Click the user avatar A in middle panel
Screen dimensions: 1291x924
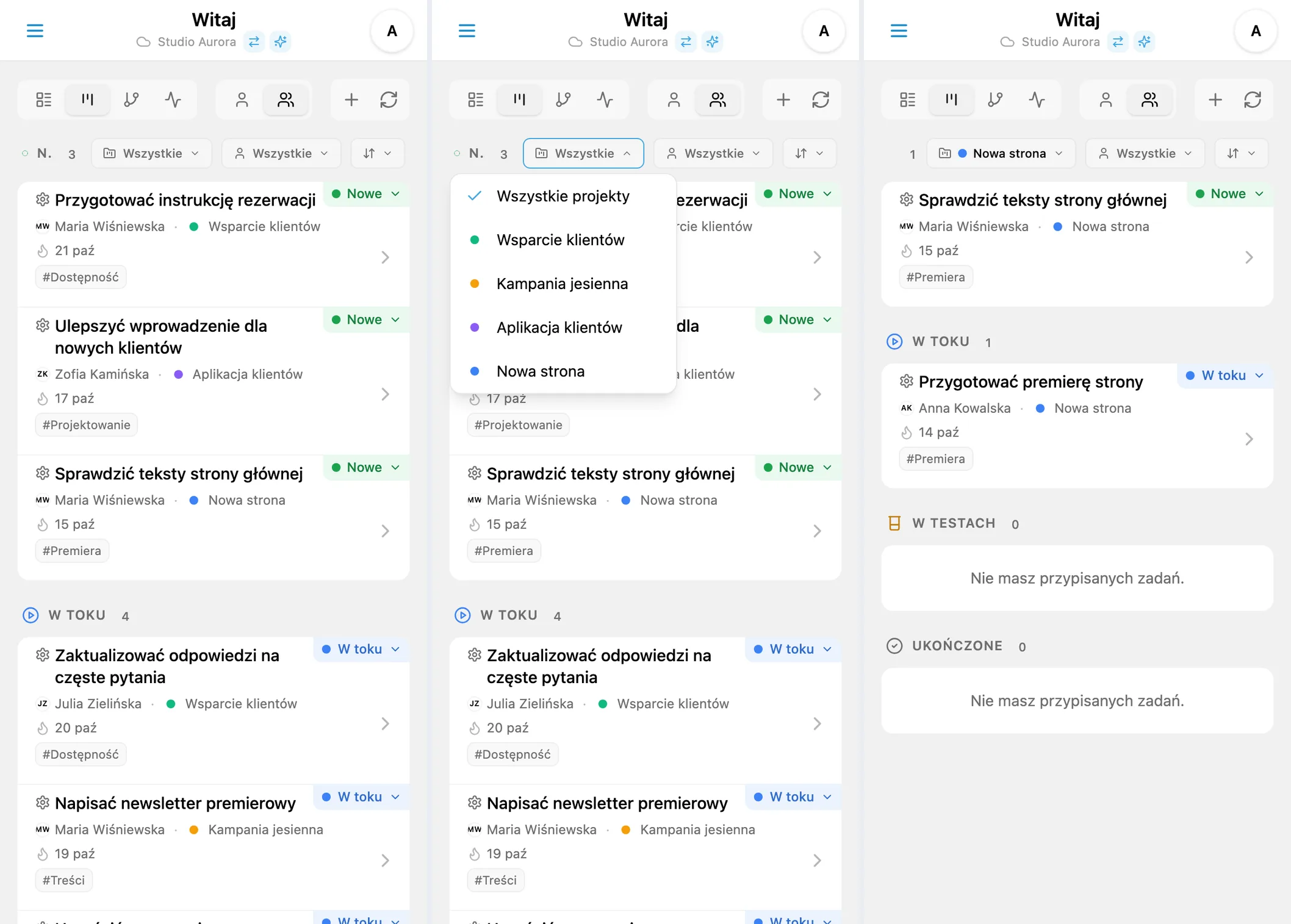tap(824, 30)
